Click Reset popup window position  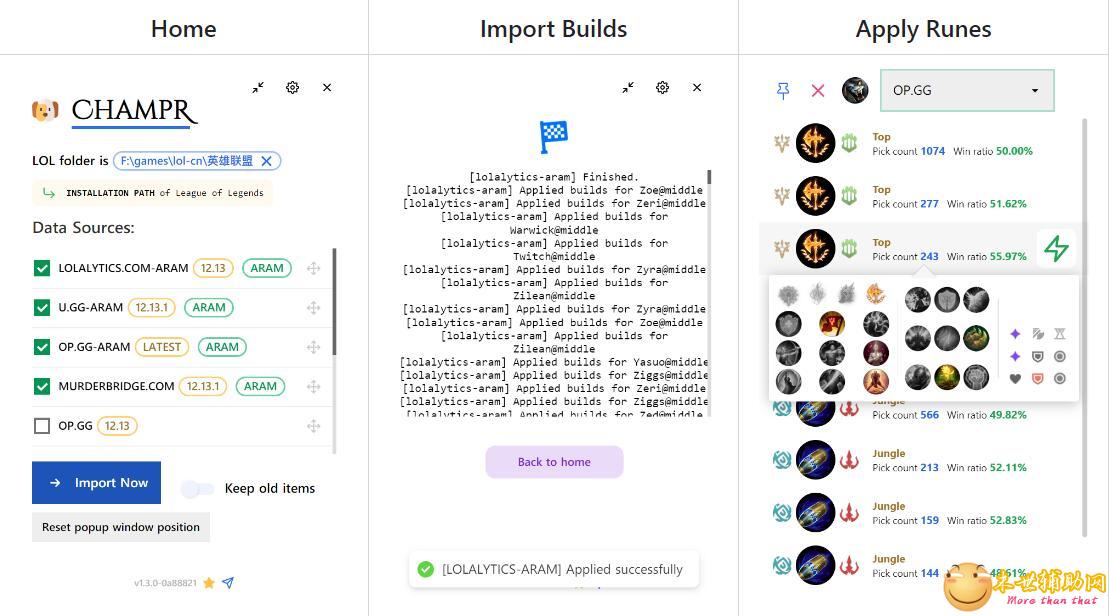(121, 527)
